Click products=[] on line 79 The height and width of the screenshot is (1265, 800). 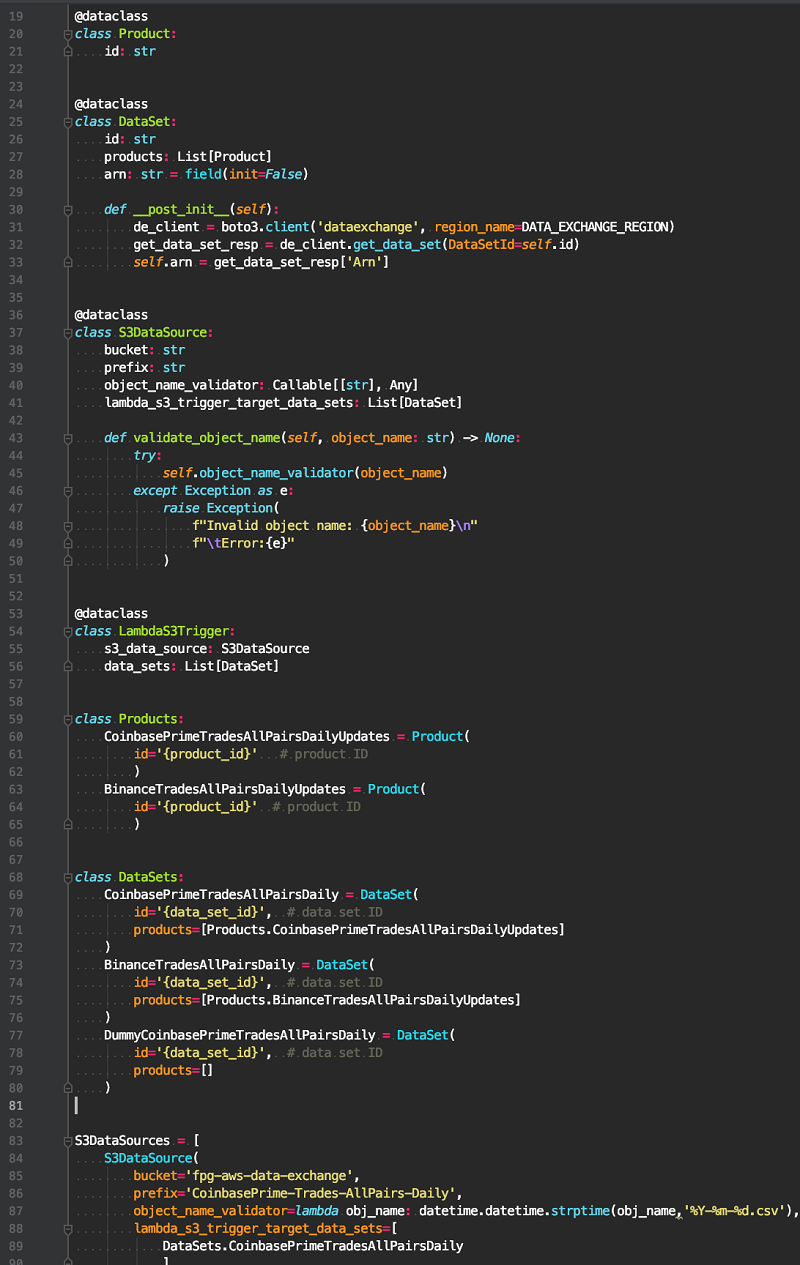[174, 1071]
